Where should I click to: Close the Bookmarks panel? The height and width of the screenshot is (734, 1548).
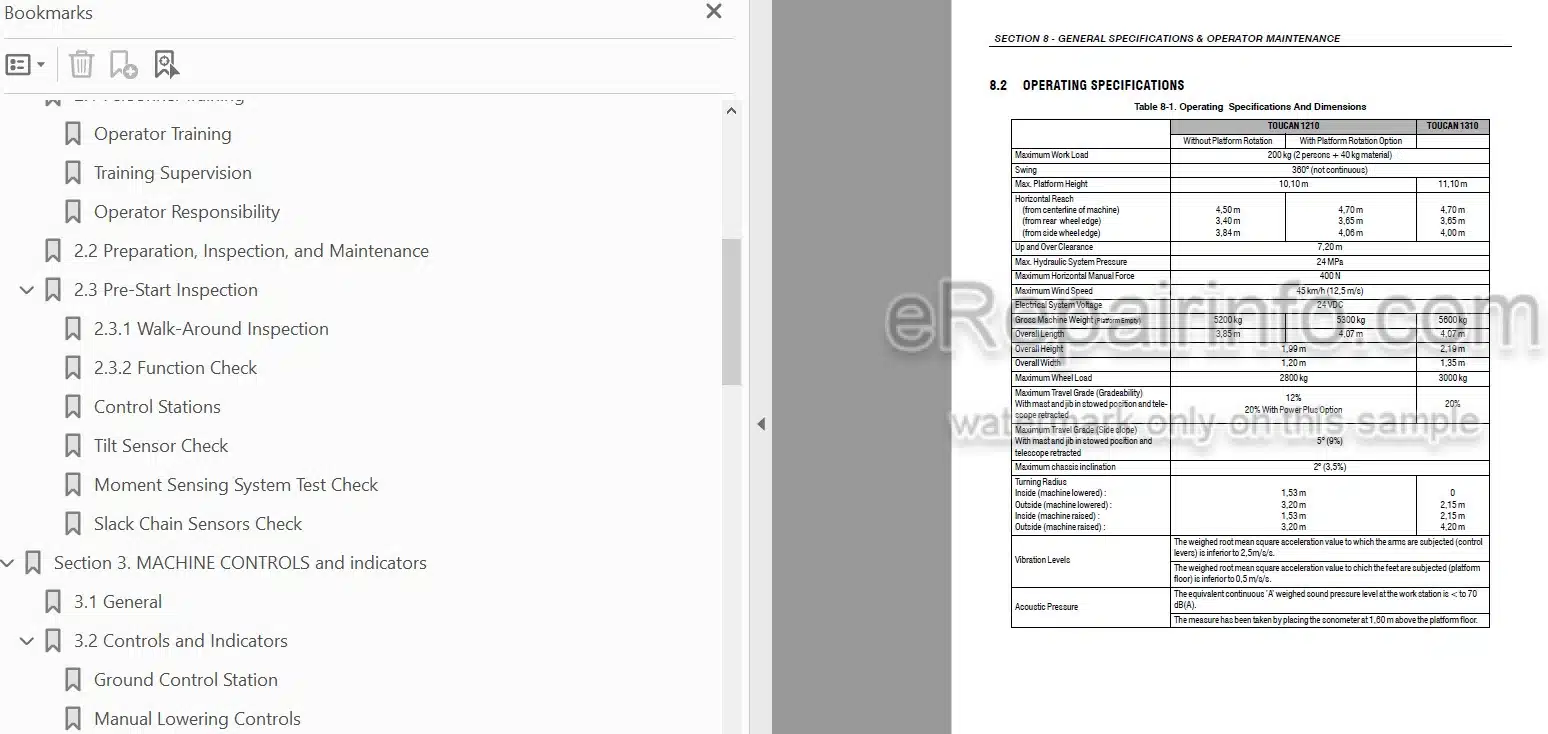[x=713, y=12]
